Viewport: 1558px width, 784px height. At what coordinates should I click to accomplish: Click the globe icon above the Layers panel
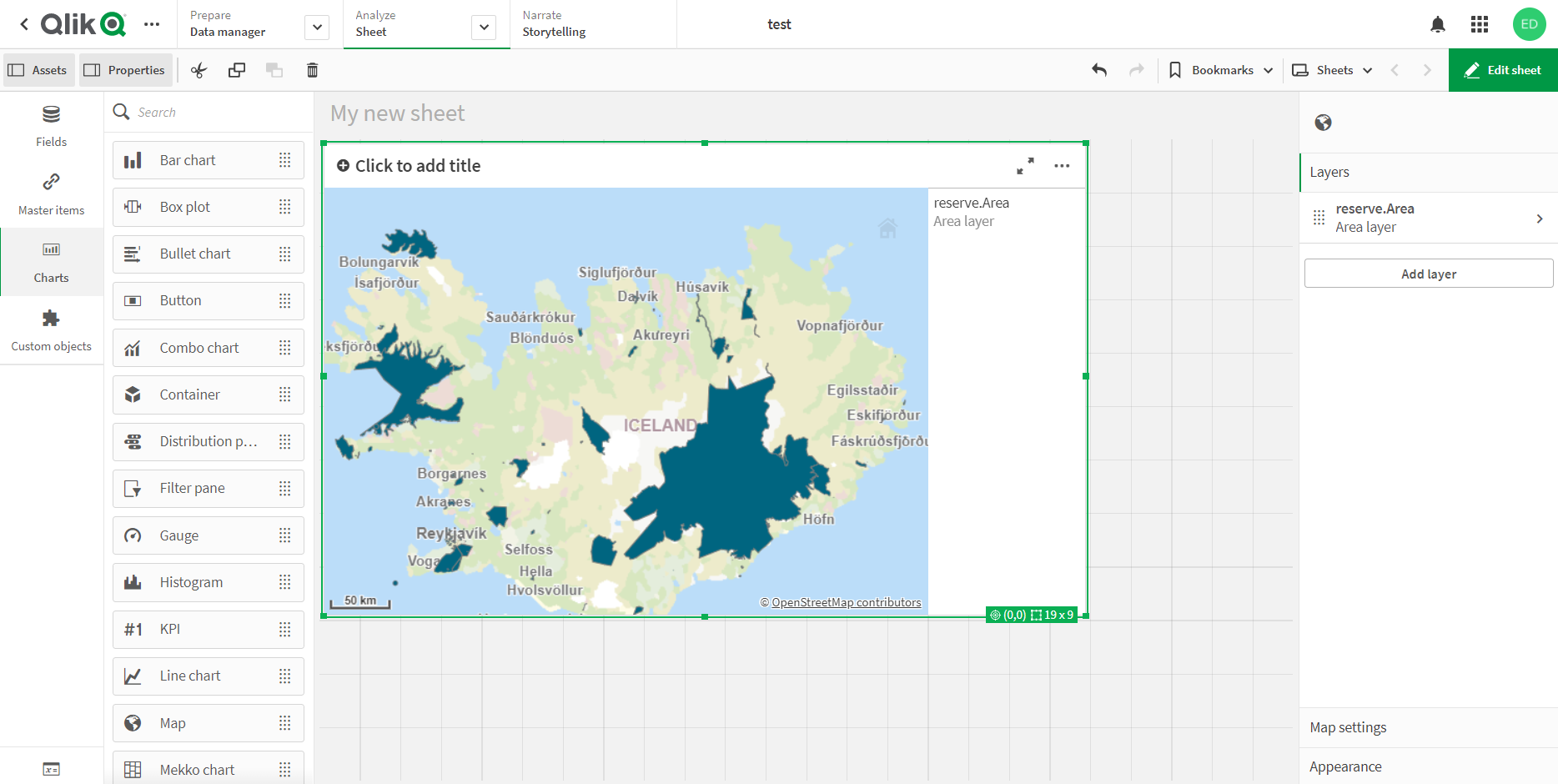click(x=1323, y=123)
